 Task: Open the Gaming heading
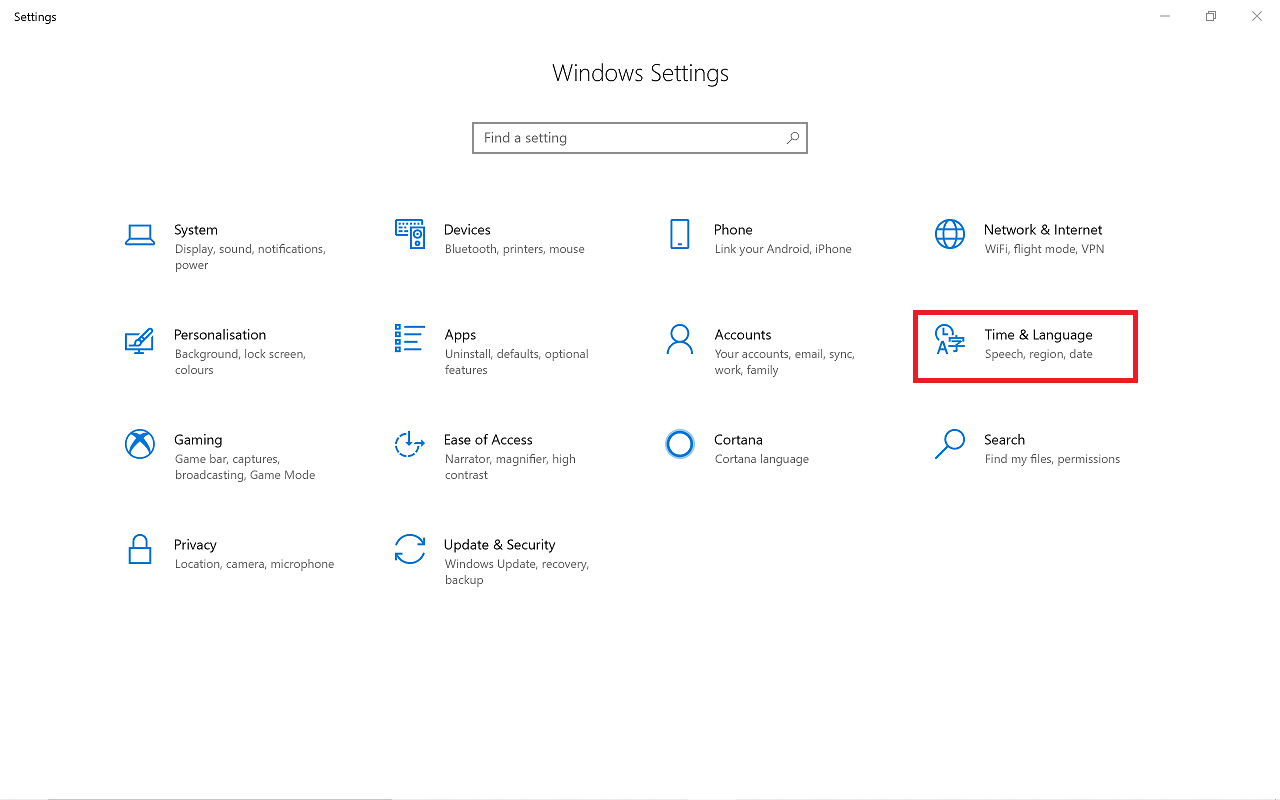(x=198, y=440)
